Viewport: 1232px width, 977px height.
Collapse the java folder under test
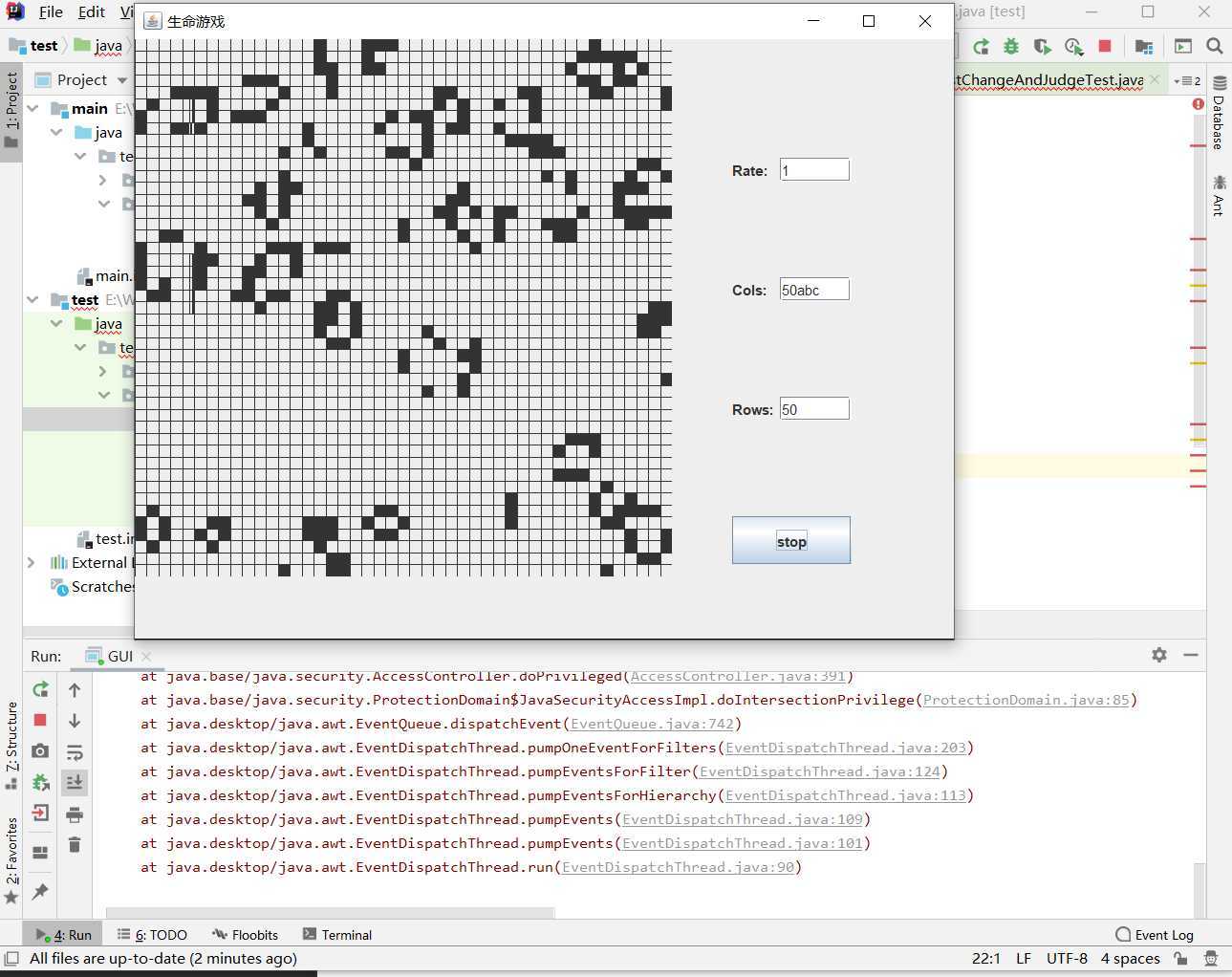pos(56,324)
